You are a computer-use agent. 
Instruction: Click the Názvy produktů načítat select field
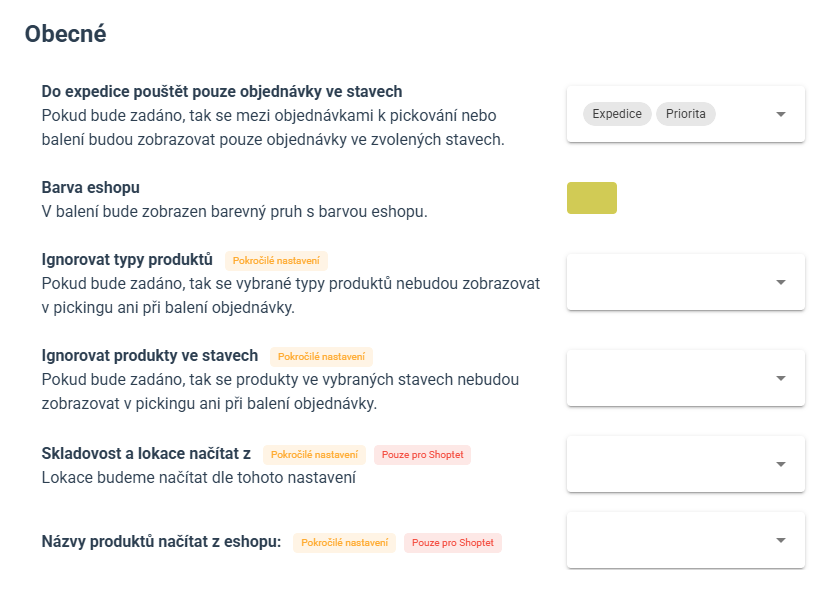tap(686, 540)
